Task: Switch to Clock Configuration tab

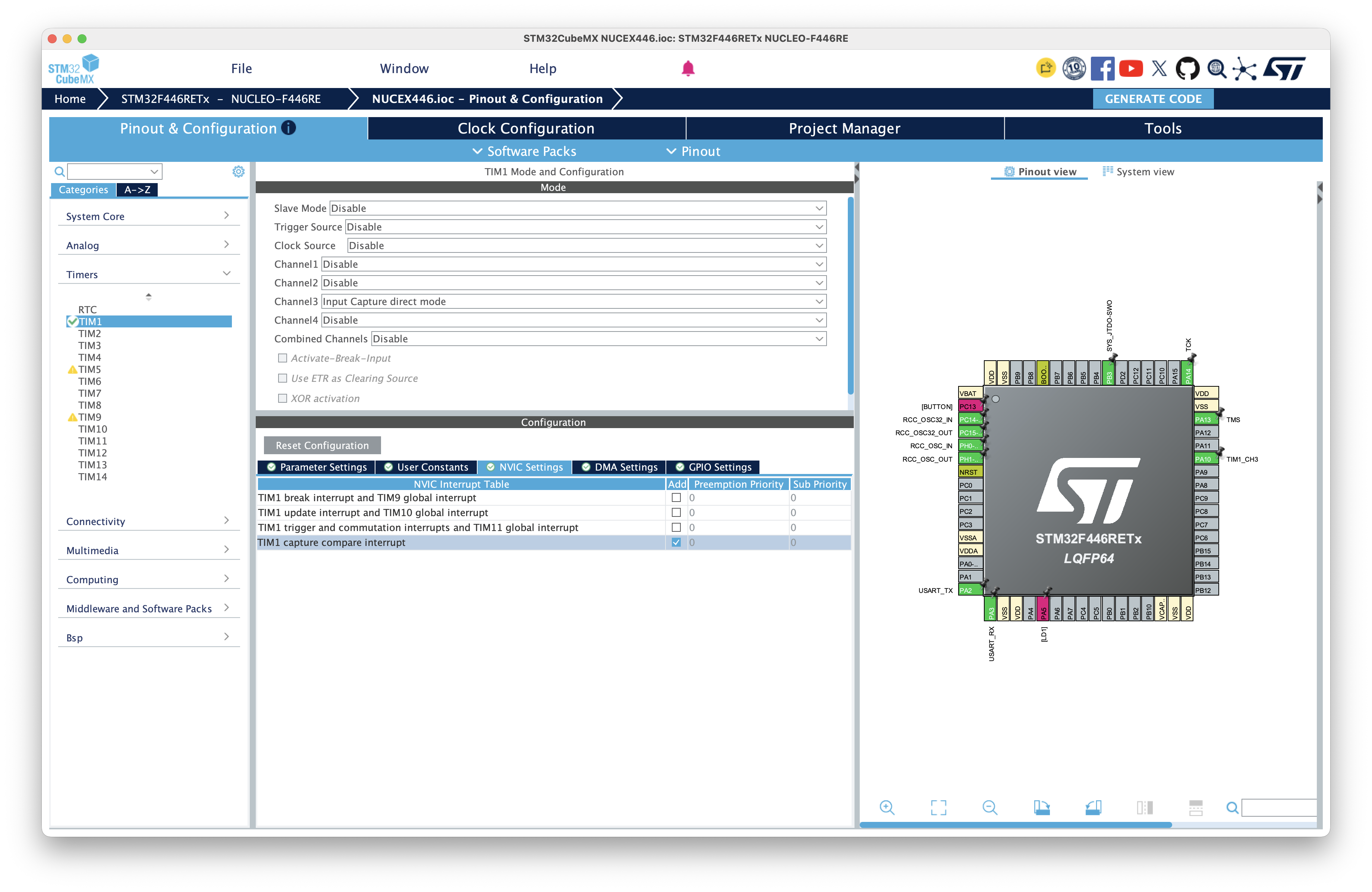Action: pos(526,129)
